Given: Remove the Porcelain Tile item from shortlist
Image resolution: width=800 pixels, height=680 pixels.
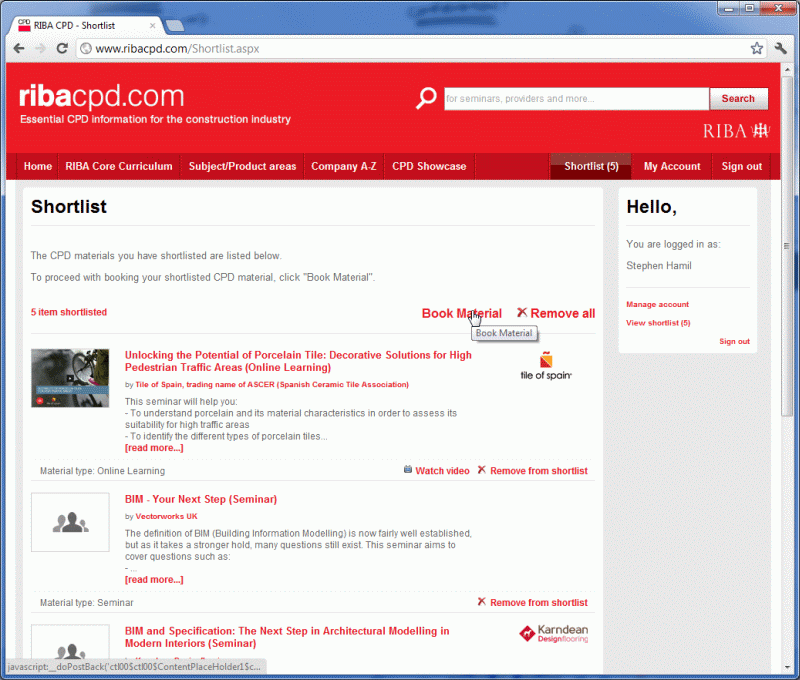Looking at the screenshot, I should click(x=539, y=471).
